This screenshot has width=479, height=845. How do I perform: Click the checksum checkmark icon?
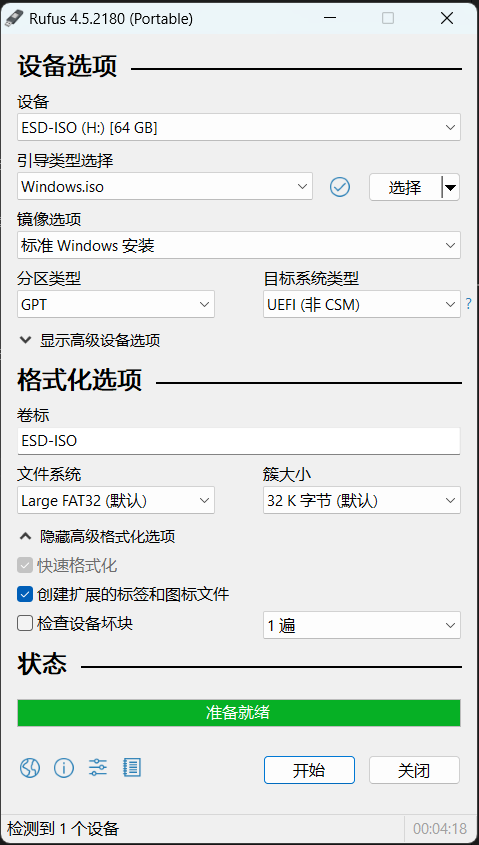[x=339, y=187]
